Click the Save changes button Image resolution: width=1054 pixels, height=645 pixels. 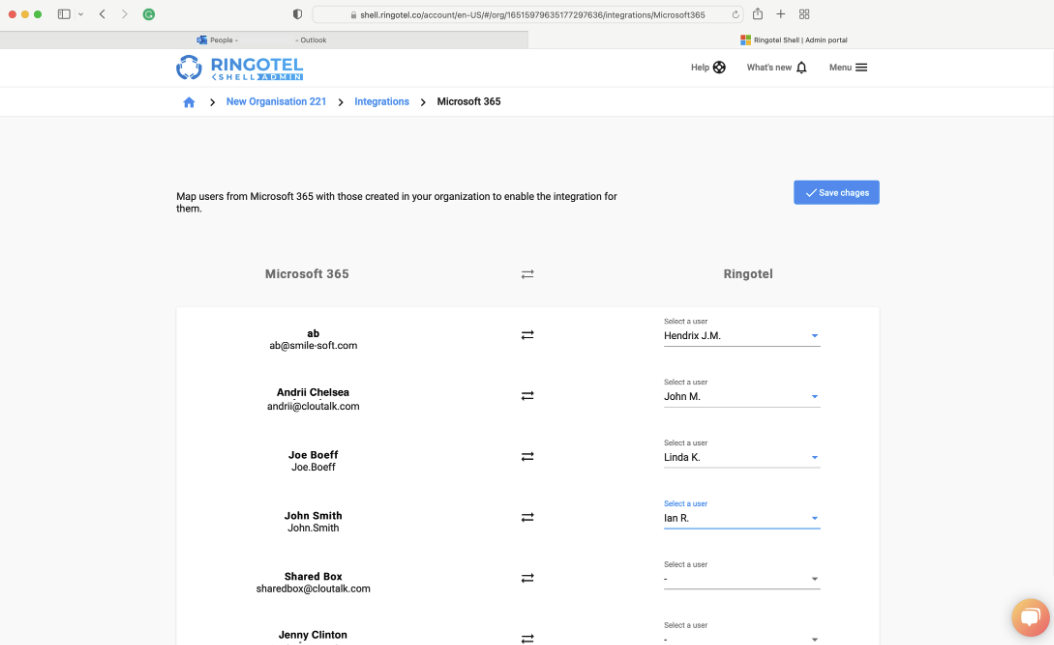click(x=836, y=193)
